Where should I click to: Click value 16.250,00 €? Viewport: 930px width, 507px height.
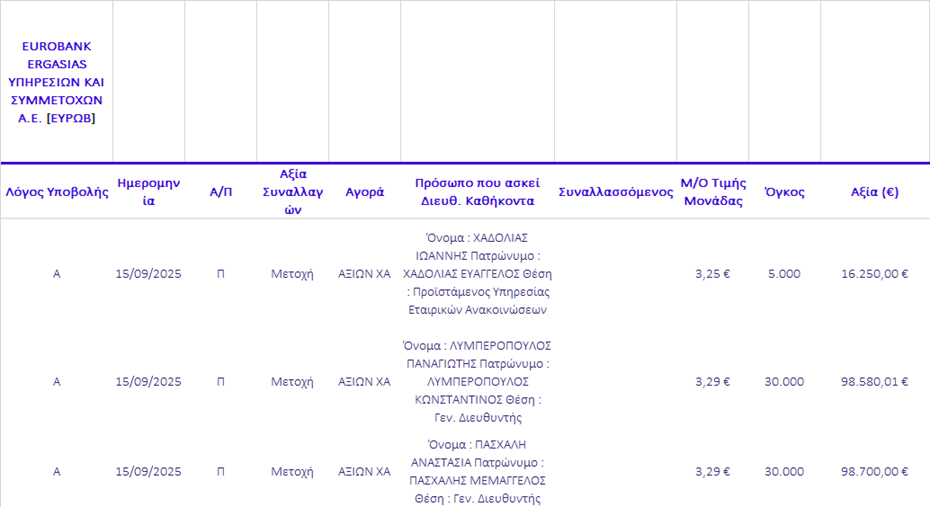(874, 274)
